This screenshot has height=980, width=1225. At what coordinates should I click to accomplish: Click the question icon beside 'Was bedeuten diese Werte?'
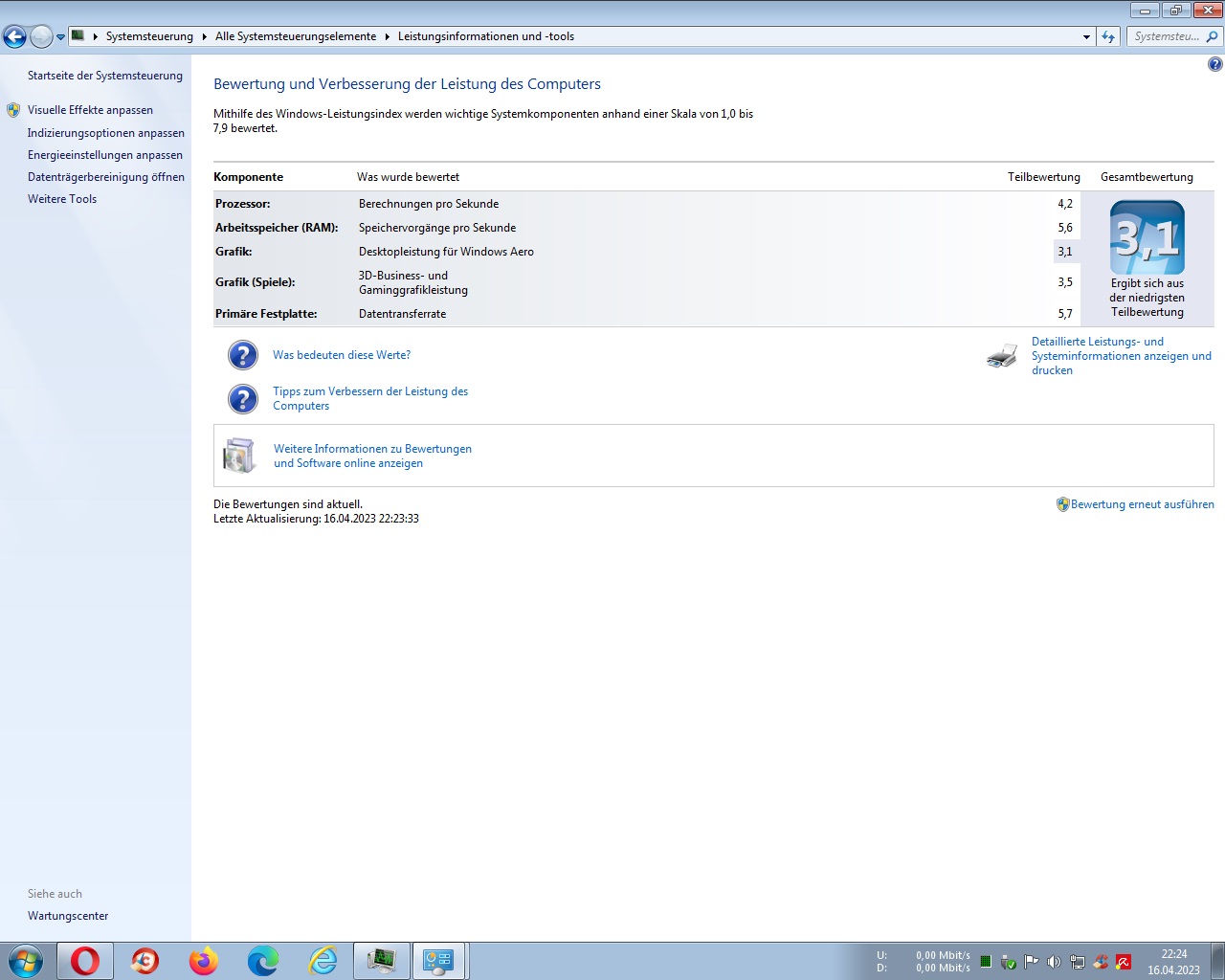243,355
